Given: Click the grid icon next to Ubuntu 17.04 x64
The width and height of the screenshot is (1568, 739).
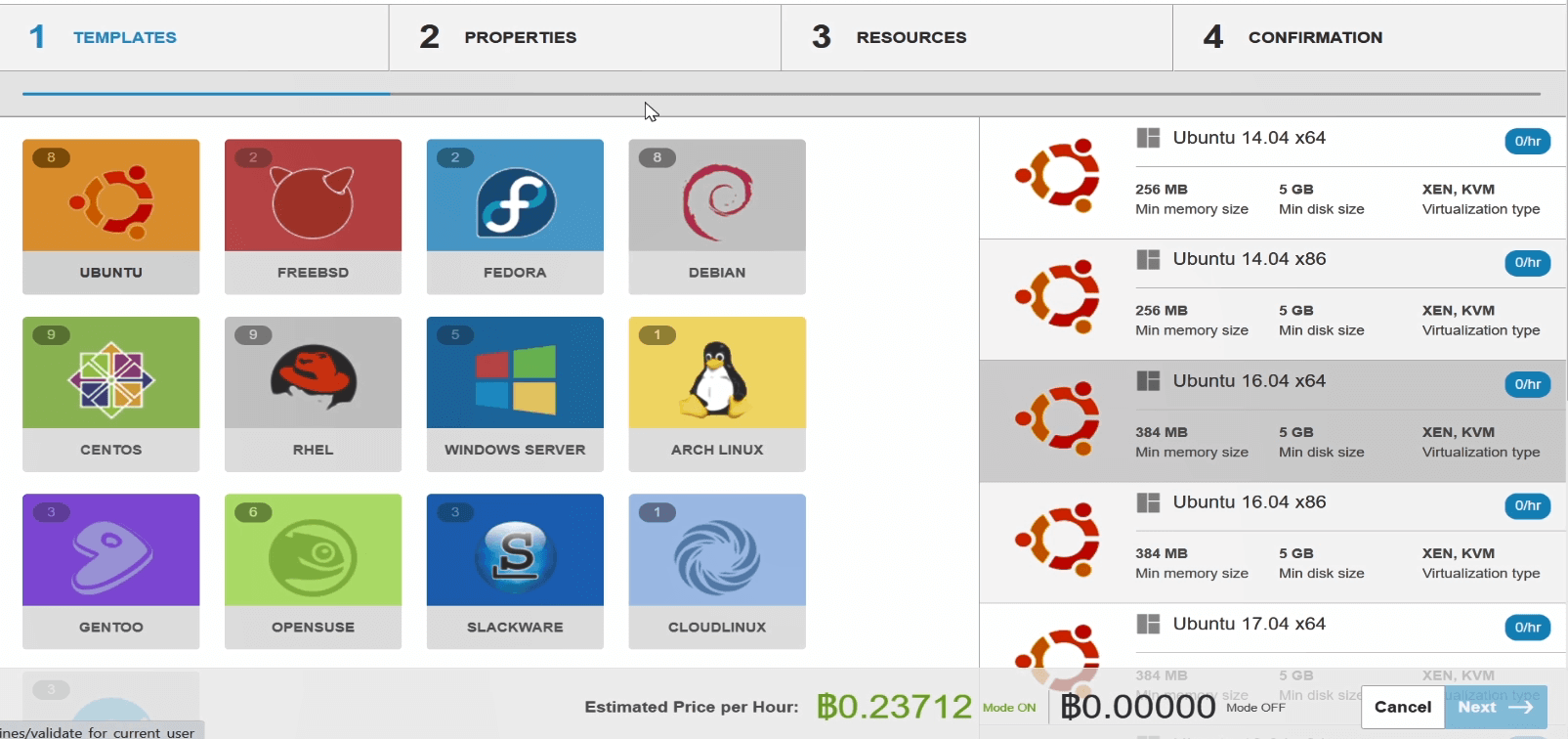Looking at the screenshot, I should pos(1148,624).
